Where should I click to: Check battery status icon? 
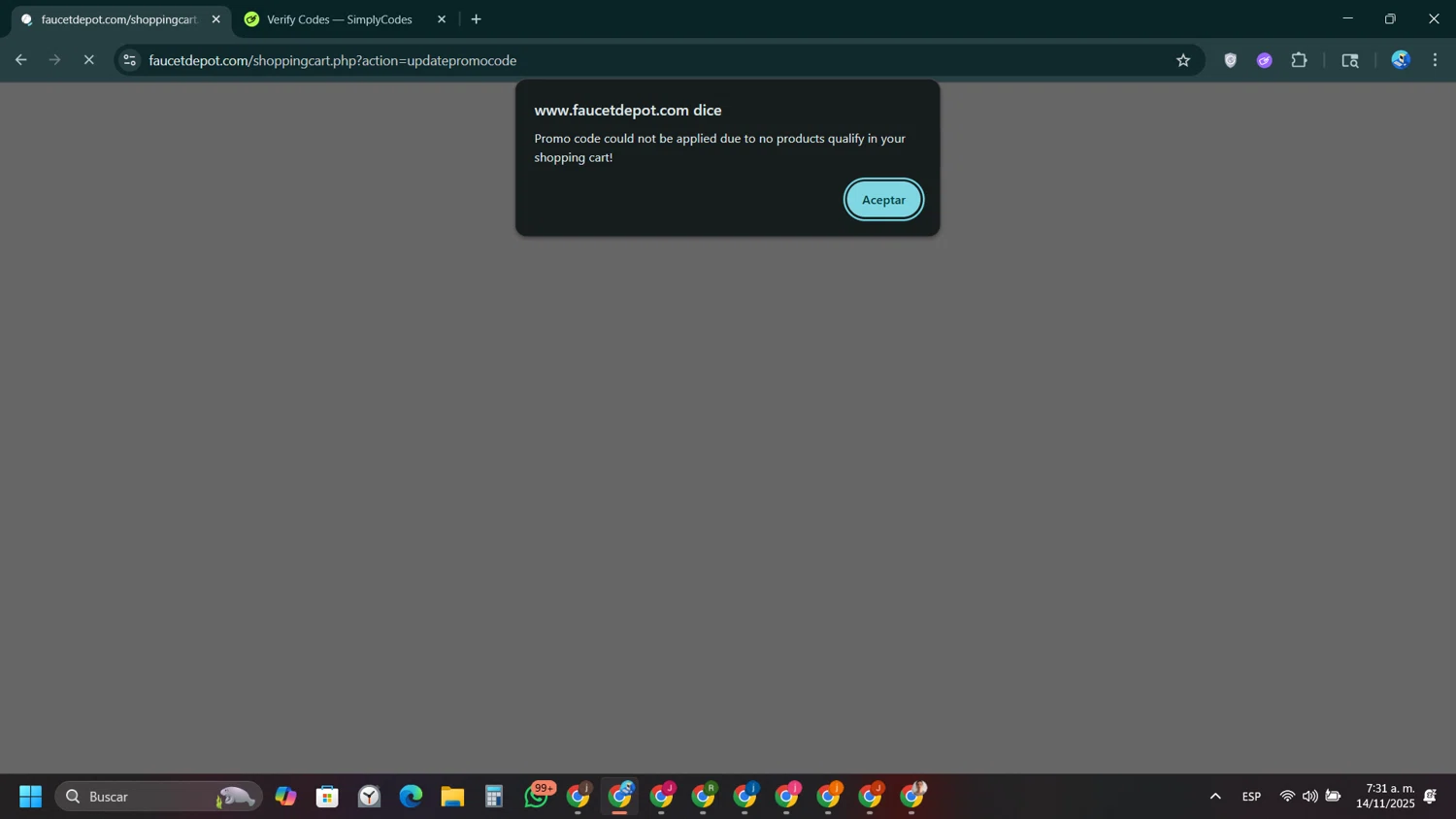(1334, 797)
